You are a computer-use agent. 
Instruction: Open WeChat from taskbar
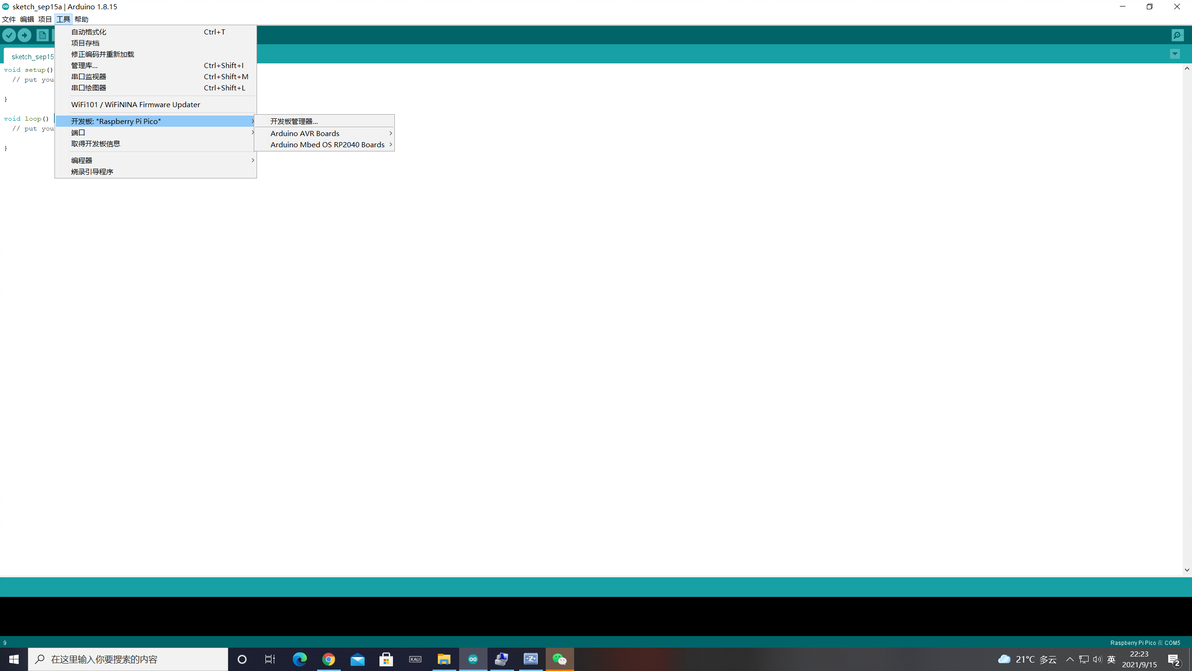[x=560, y=659]
